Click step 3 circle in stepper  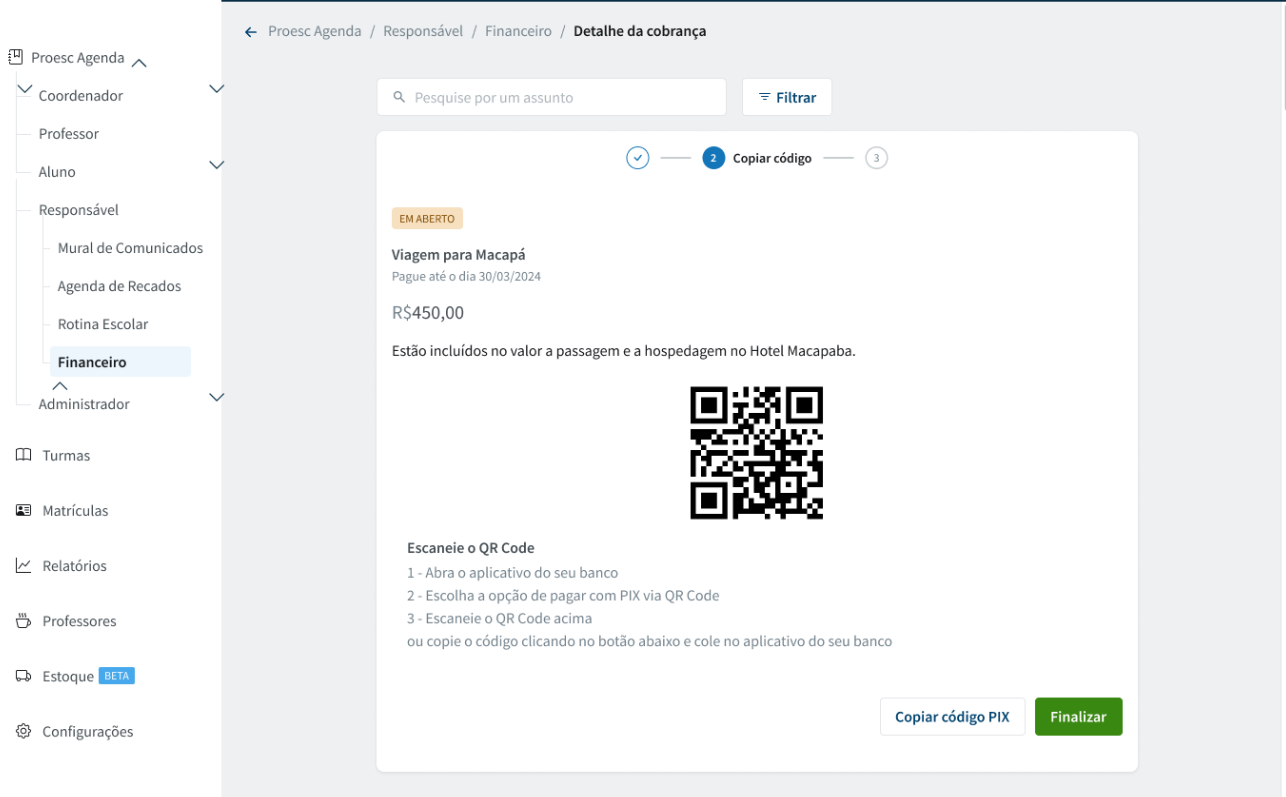(x=876, y=158)
